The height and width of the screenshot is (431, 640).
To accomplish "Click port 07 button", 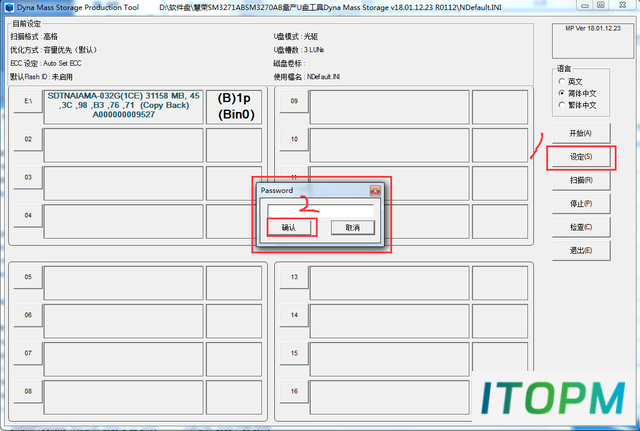I will point(28,353).
